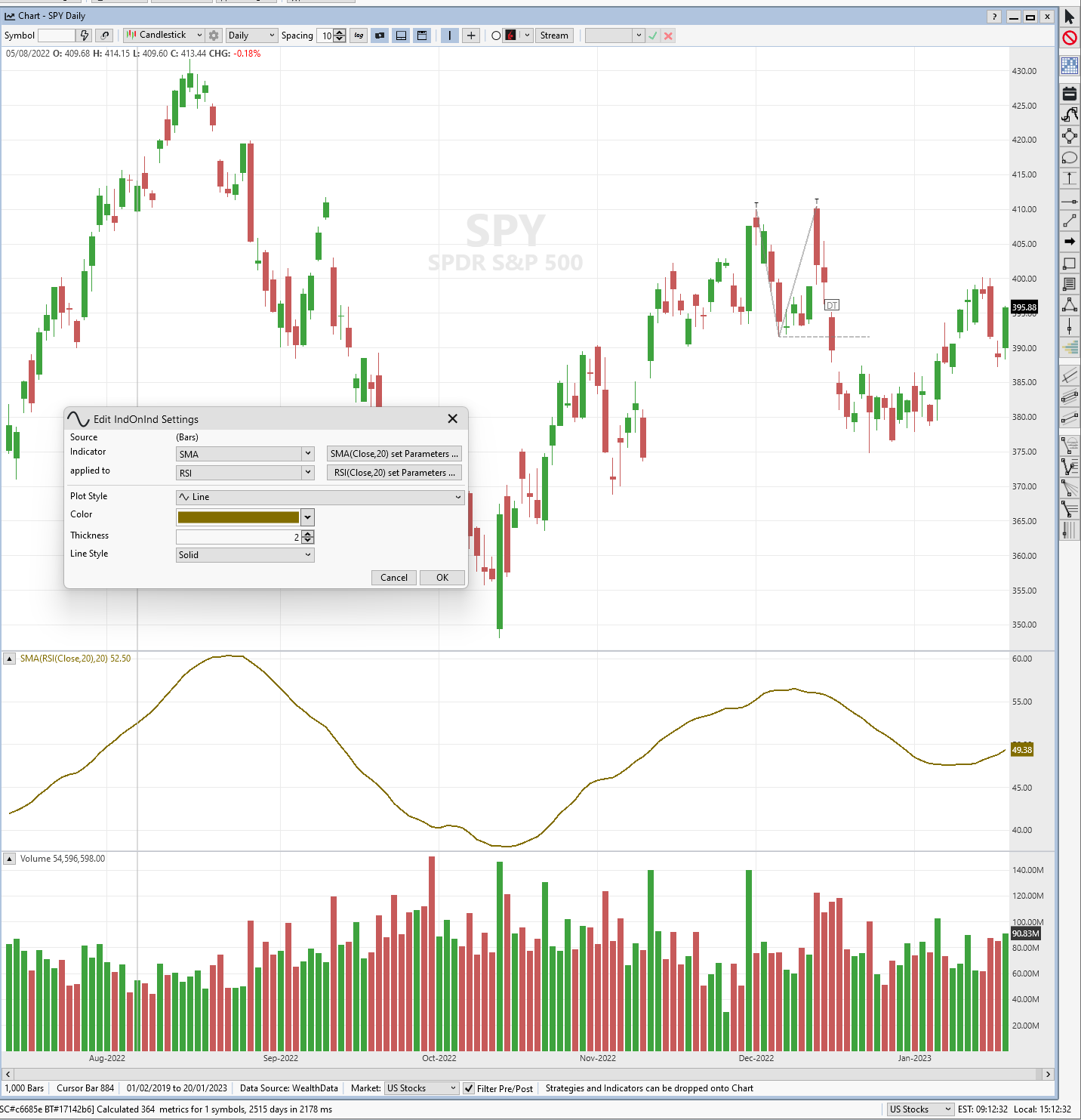The width and height of the screenshot is (1081, 1120).
Task: Collapse the Volume pane
Action: pos(10,859)
